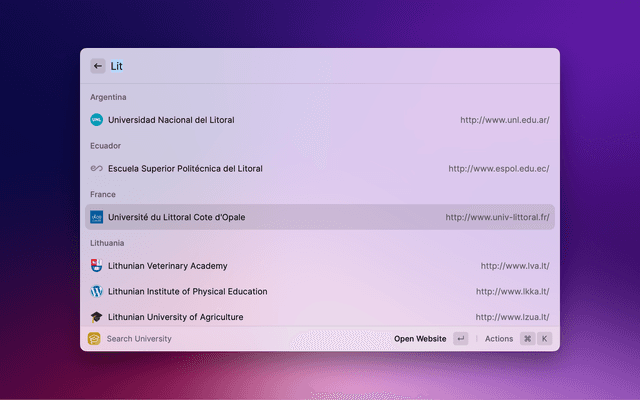The height and width of the screenshot is (400, 640).
Task: Select Lithunian Institute of Physical Education
Action: click(x=187, y=292)
